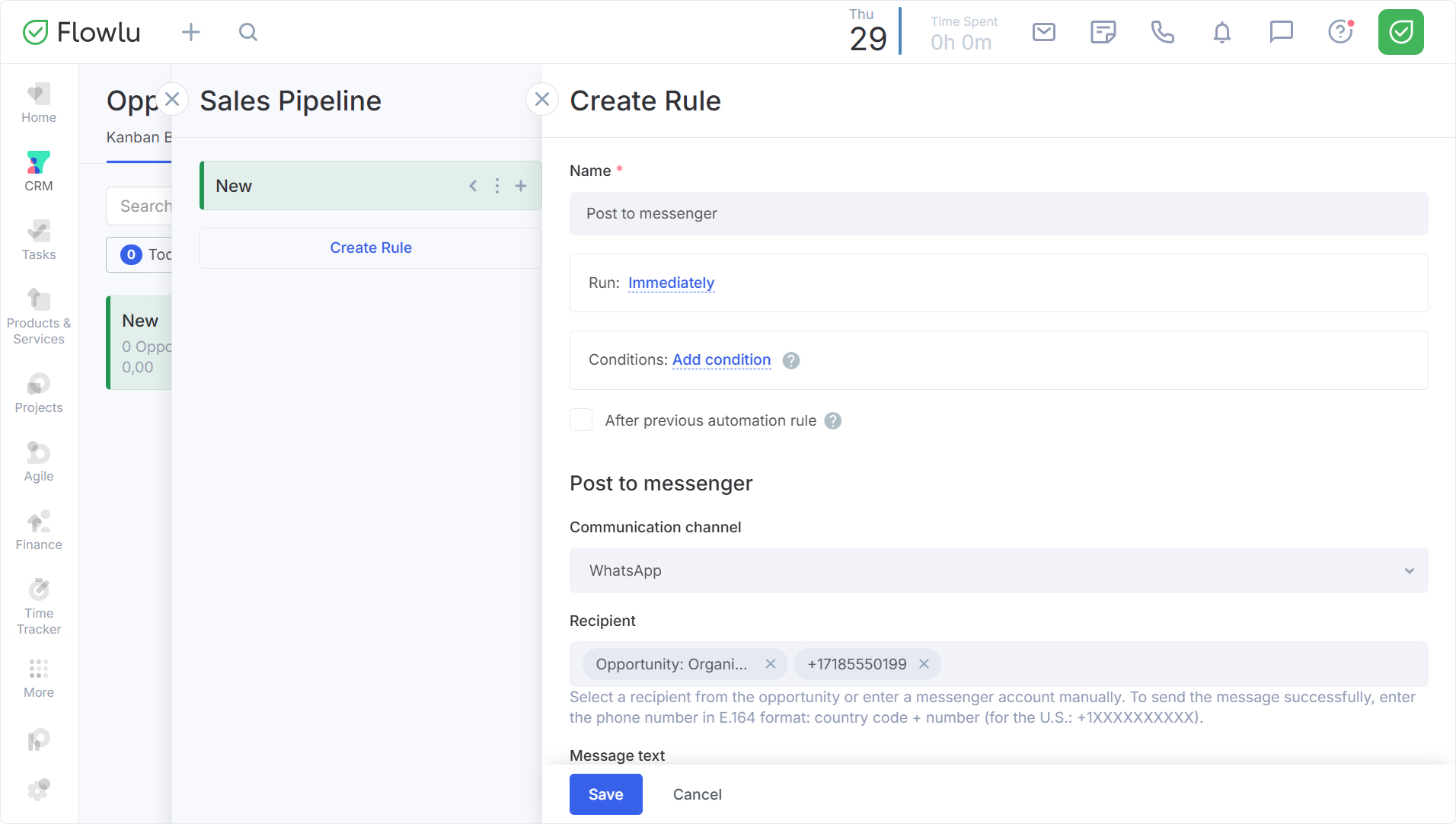
Task: Open the CRM module in sidebar
Action: pyautogui.click(x=39, y=171)
